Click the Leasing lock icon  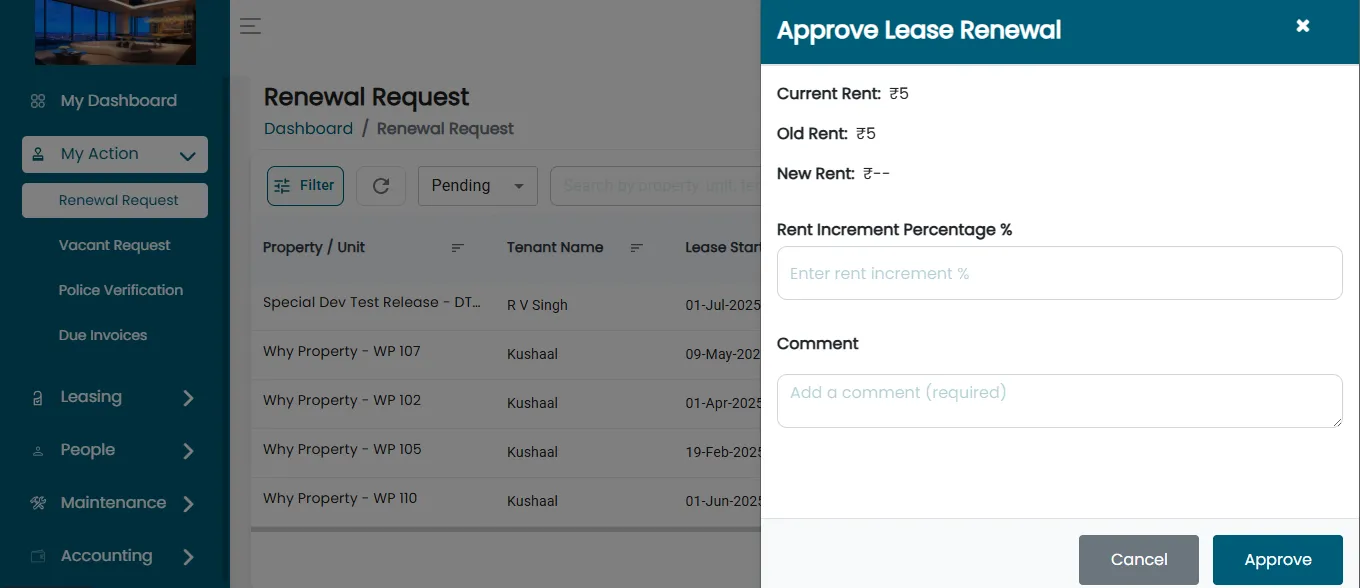(x=38, y=397)
